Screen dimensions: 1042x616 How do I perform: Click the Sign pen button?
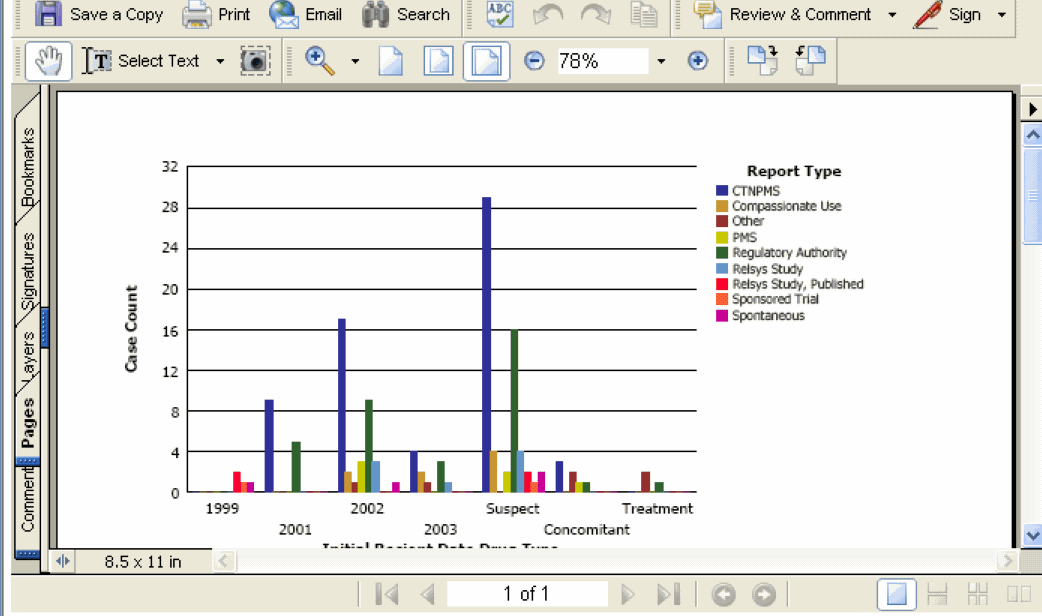click(947, 14)
